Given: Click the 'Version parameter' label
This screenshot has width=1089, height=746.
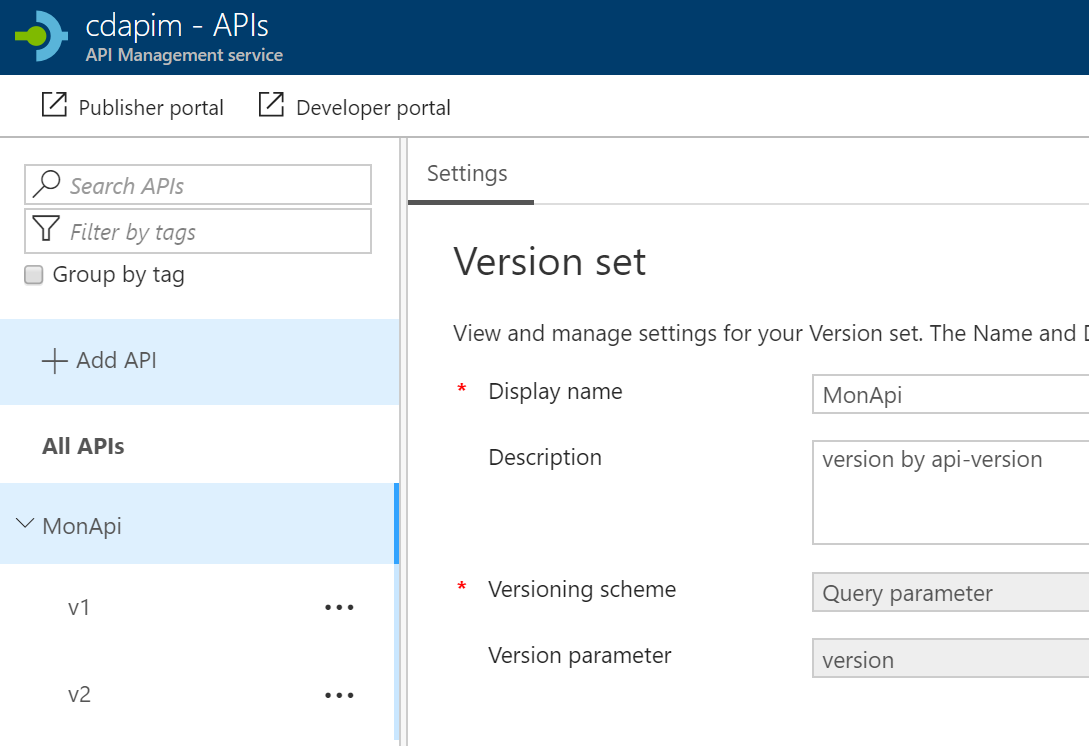Looking at the screenshot, I should (x=580, y=655).
